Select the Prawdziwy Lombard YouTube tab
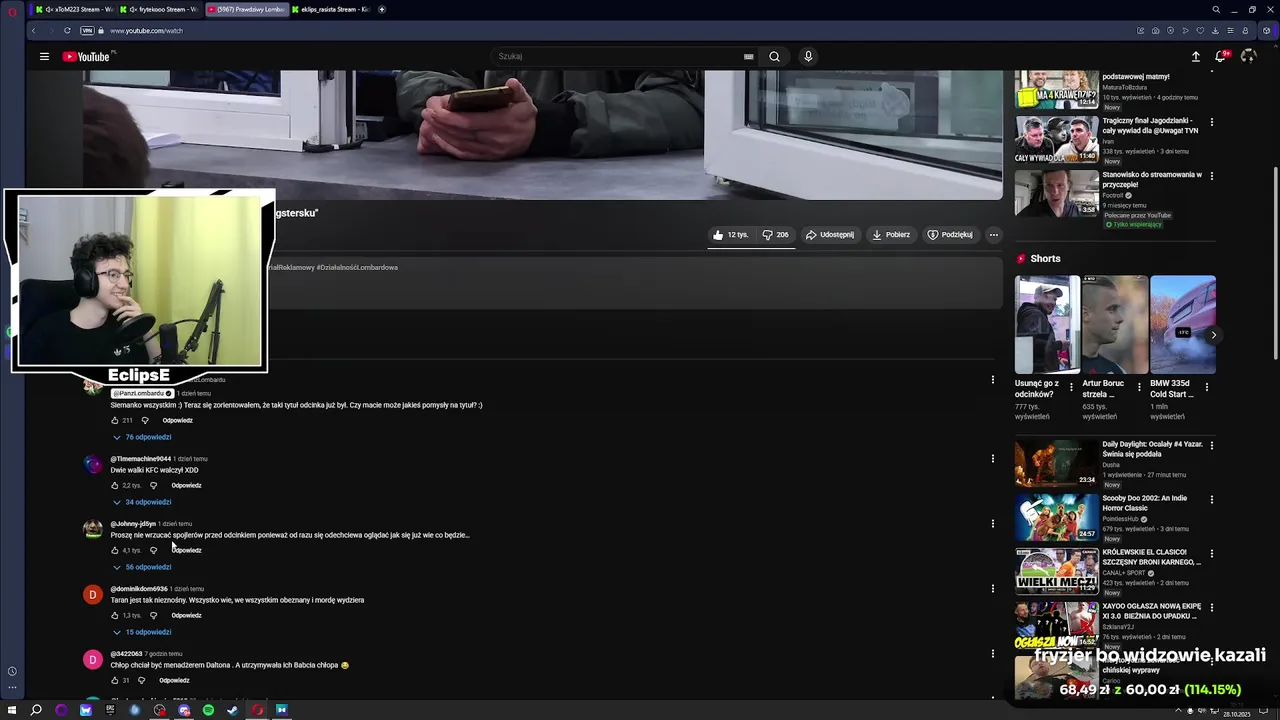This screenshot has width=1280, height=720. (247, 9)
